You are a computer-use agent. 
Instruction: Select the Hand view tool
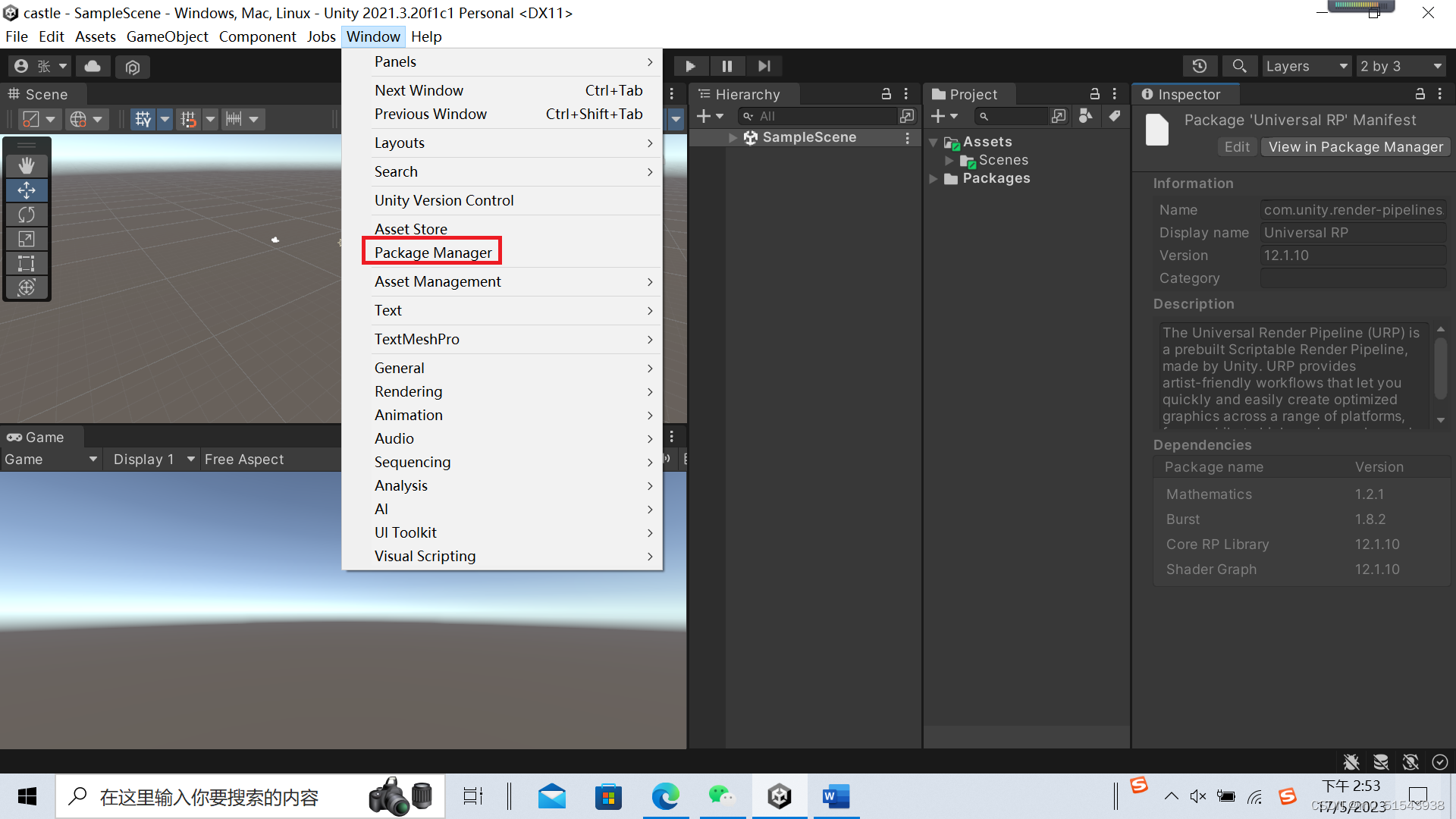click(x=27, y=165)
